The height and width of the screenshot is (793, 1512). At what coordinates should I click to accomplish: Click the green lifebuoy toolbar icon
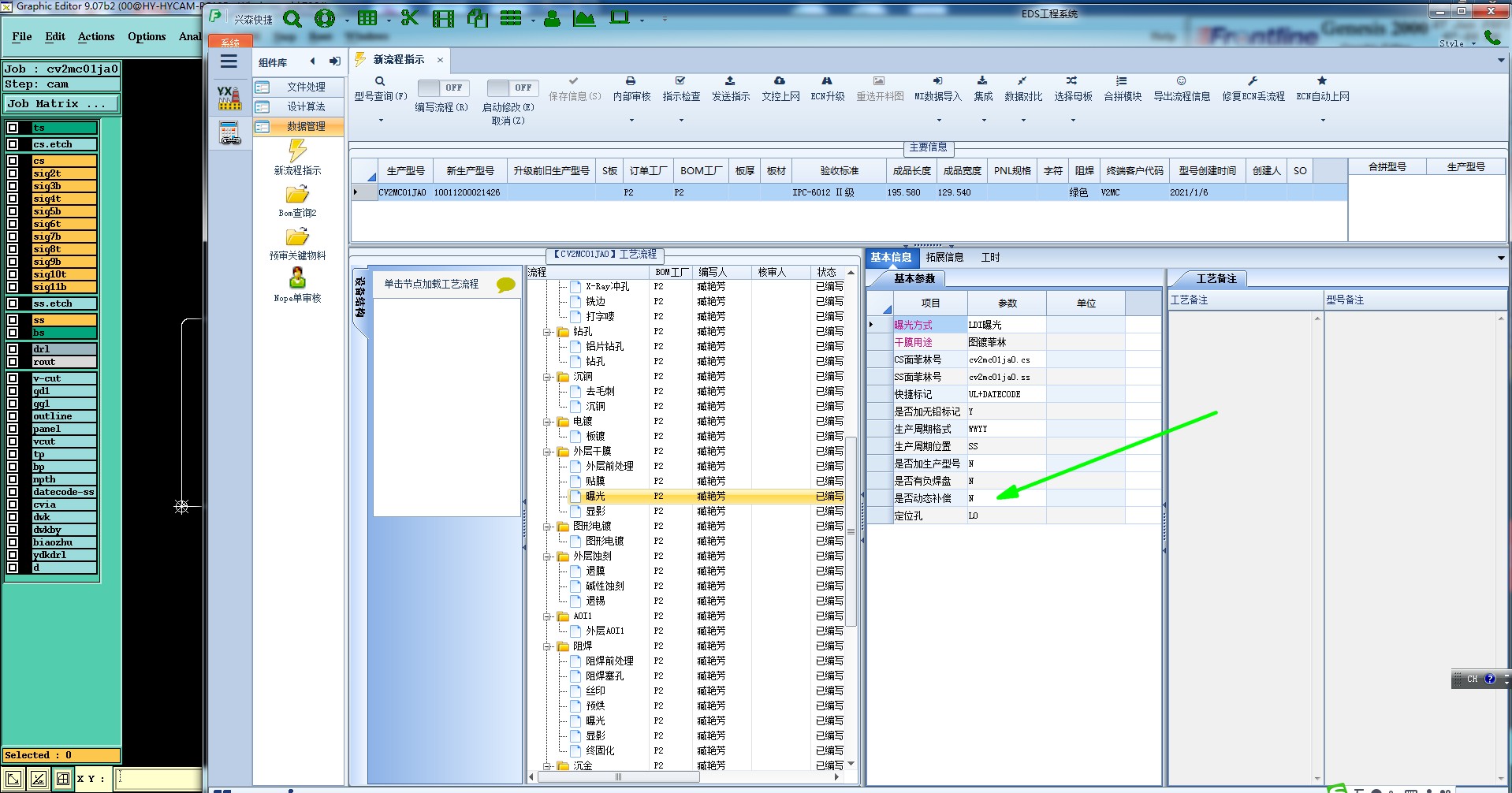325,18
